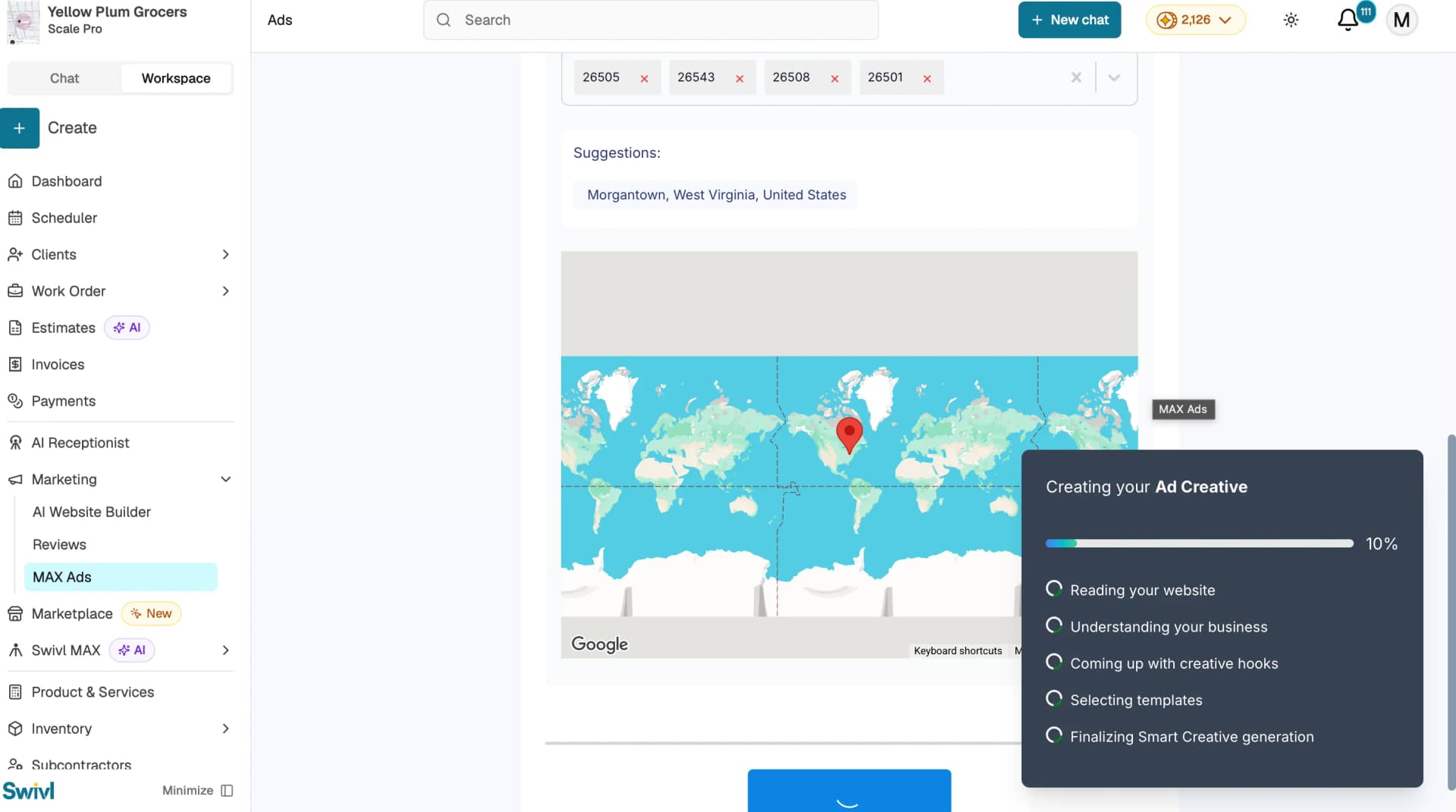Toggle the light/dark theme sun icon
This screenshot has width=1456, height=812.
(1291, 20)
